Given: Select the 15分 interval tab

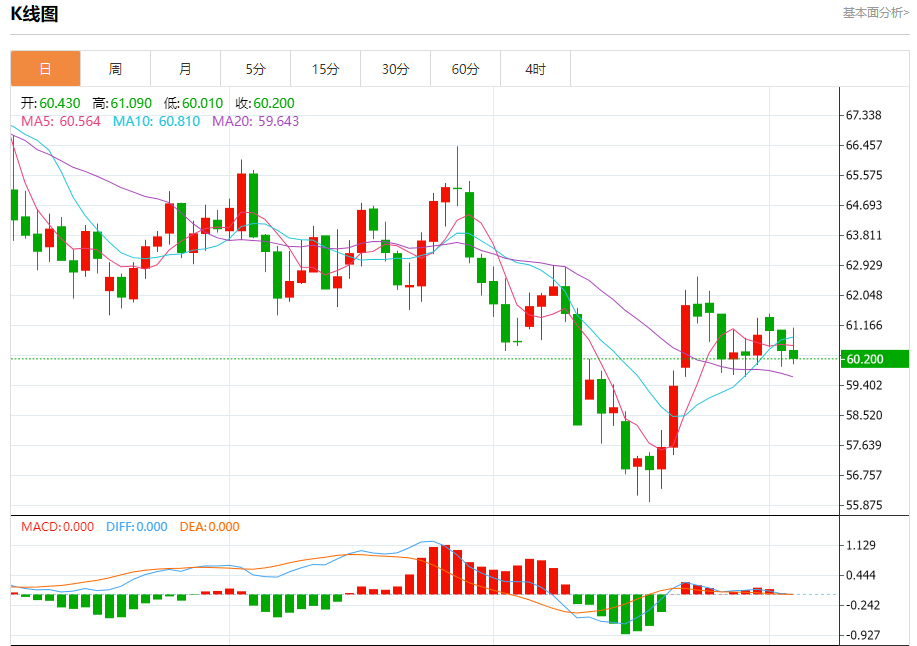Looking at the screenshot, I should click(x=325, y=69).
